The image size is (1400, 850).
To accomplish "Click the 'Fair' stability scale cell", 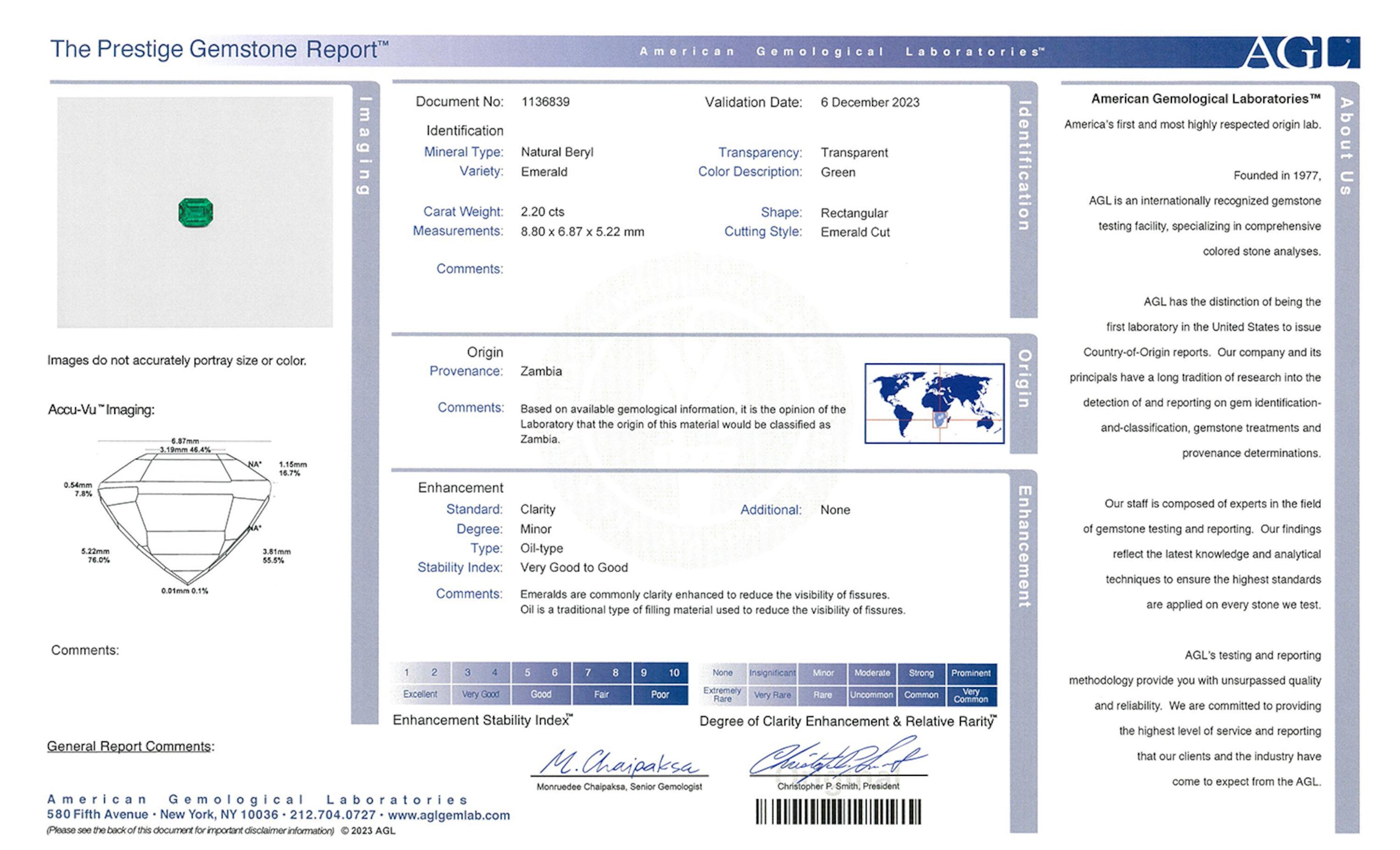I will click(602, 694).
